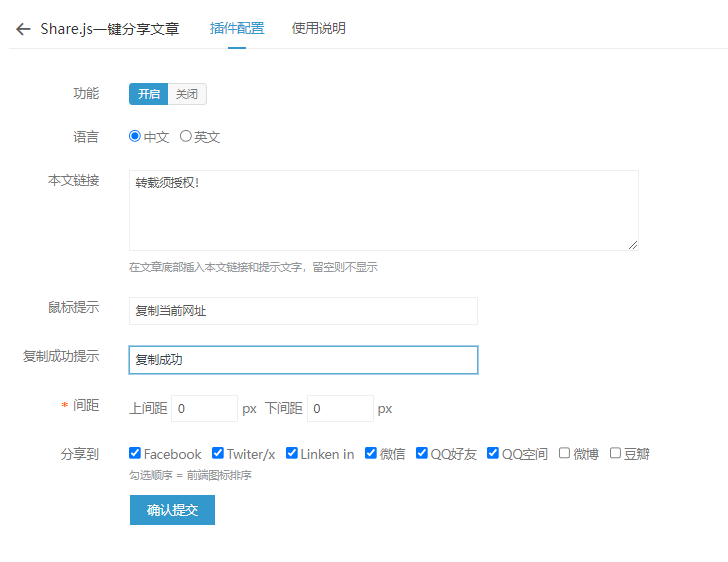Image resolution: width=728 pixels, height=562 pixels.
Task: Enable the 微博 share checkbox
Action: [x=564, y=453]
